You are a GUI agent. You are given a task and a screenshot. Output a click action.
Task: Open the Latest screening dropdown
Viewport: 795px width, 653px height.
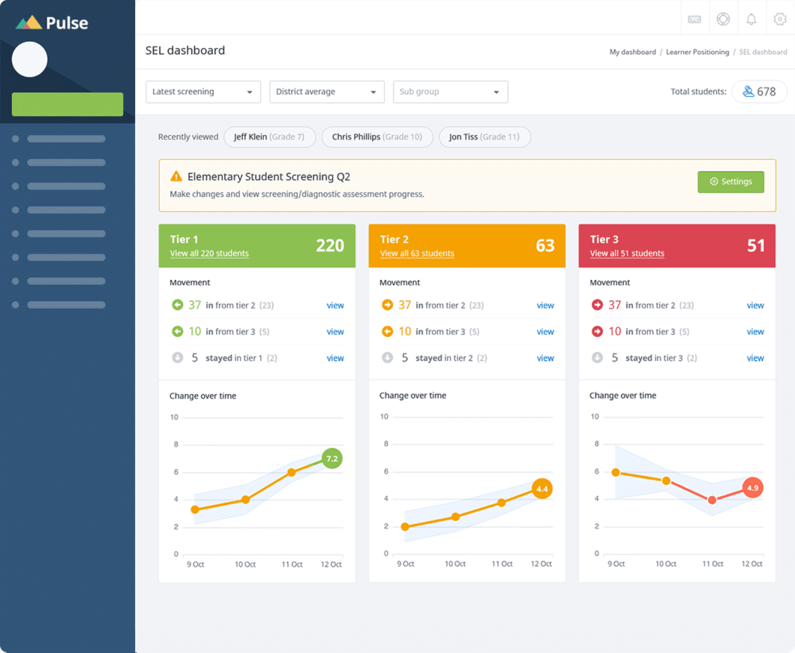(203, 92)
